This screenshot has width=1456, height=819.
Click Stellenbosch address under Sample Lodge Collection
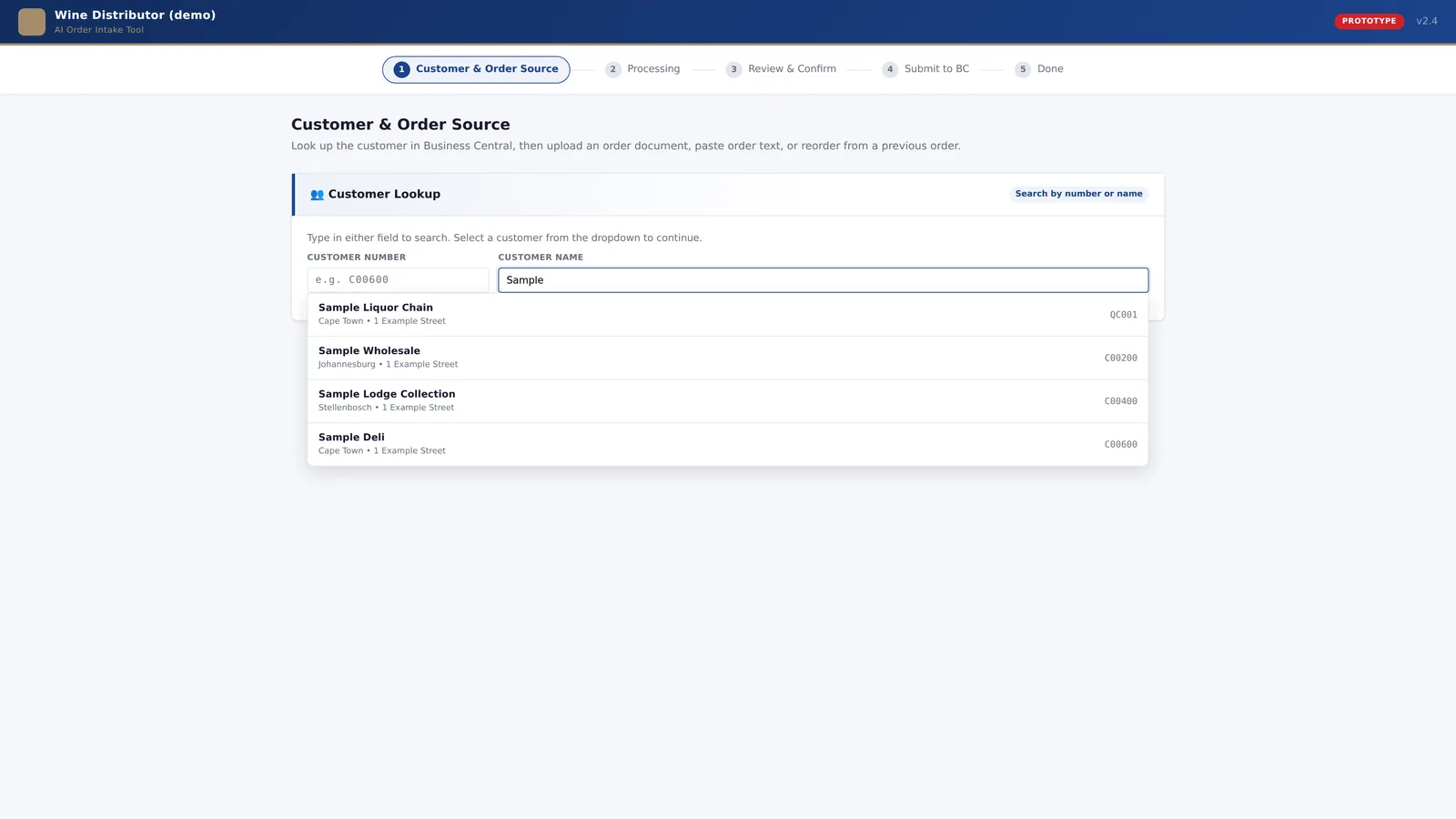click(x=386, y=408)
